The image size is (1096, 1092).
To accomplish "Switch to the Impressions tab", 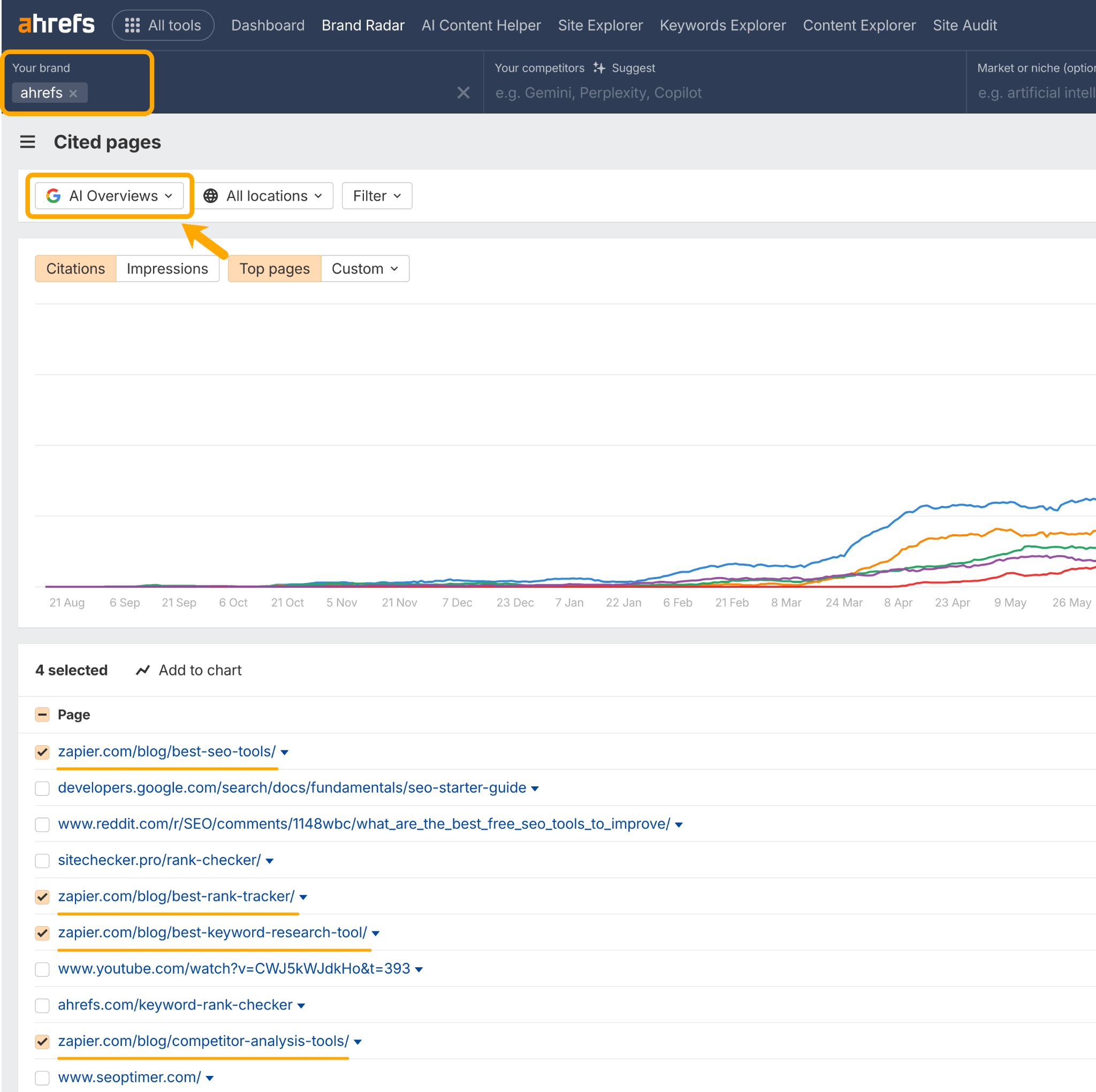I will pos(168,269).
